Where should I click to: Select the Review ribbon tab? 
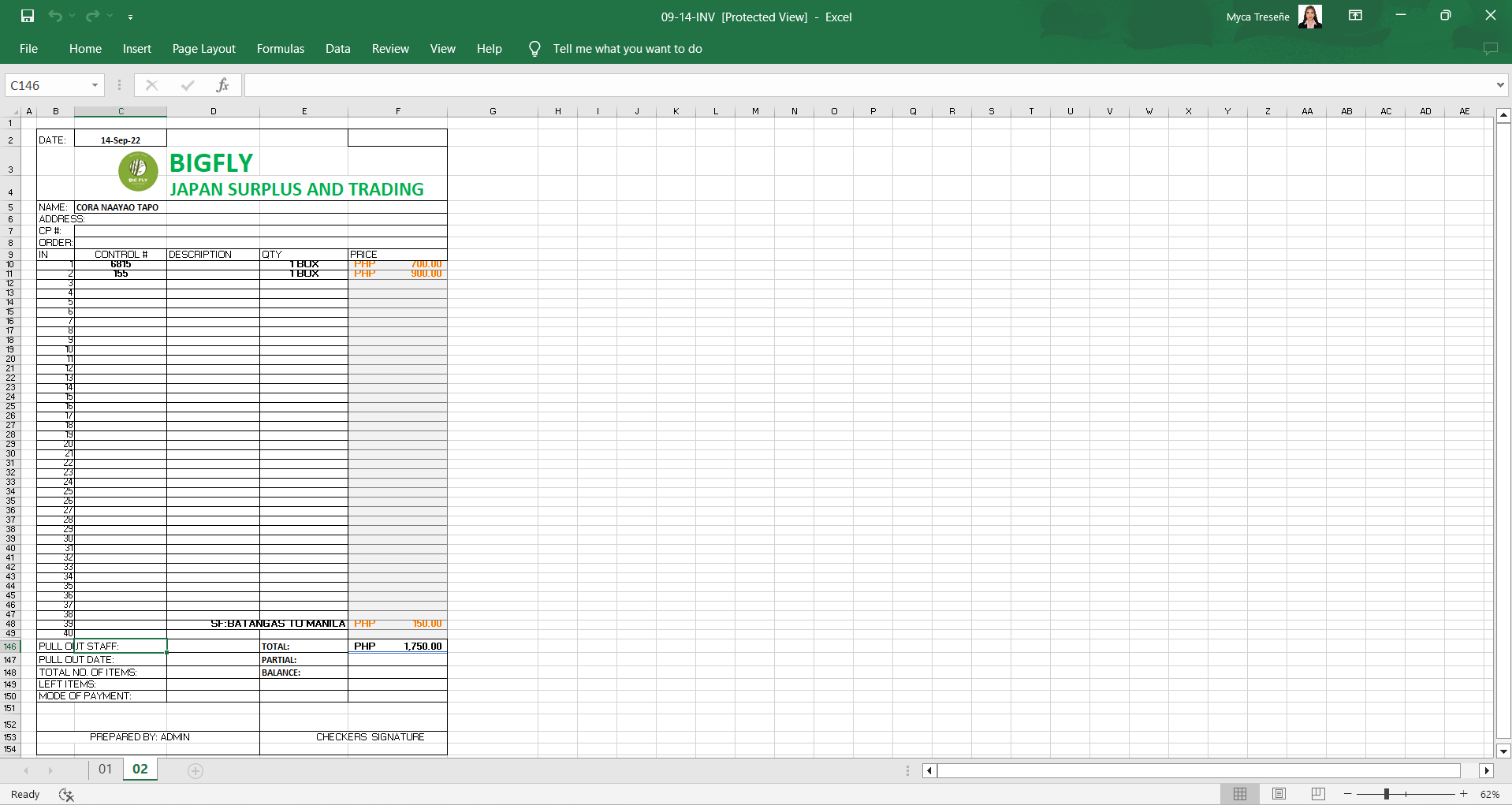point(390,49)
